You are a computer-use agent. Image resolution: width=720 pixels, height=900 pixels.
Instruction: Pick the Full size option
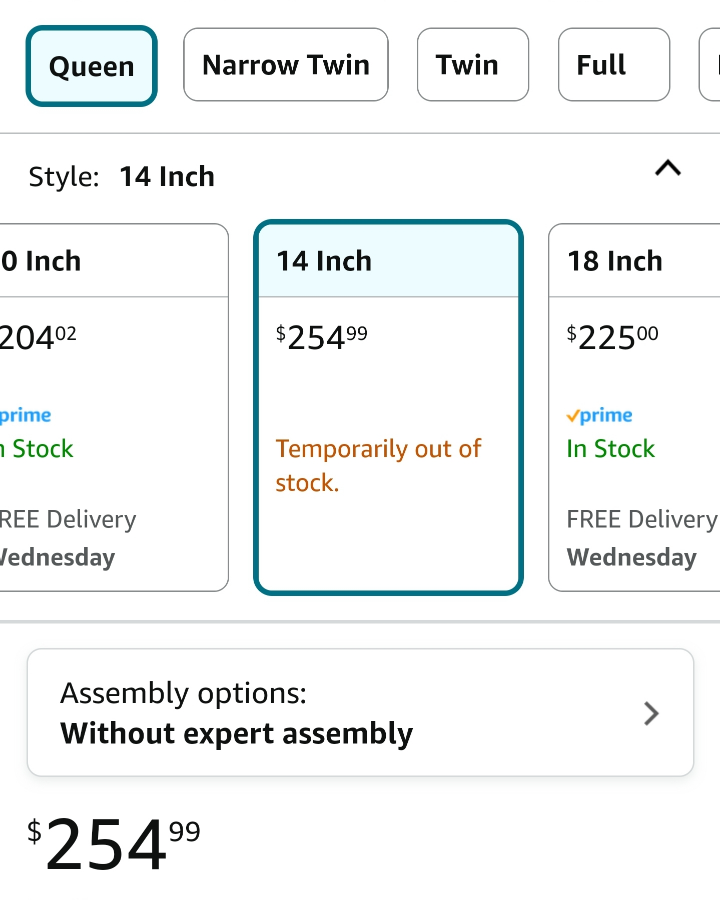[x=614, y=64]
